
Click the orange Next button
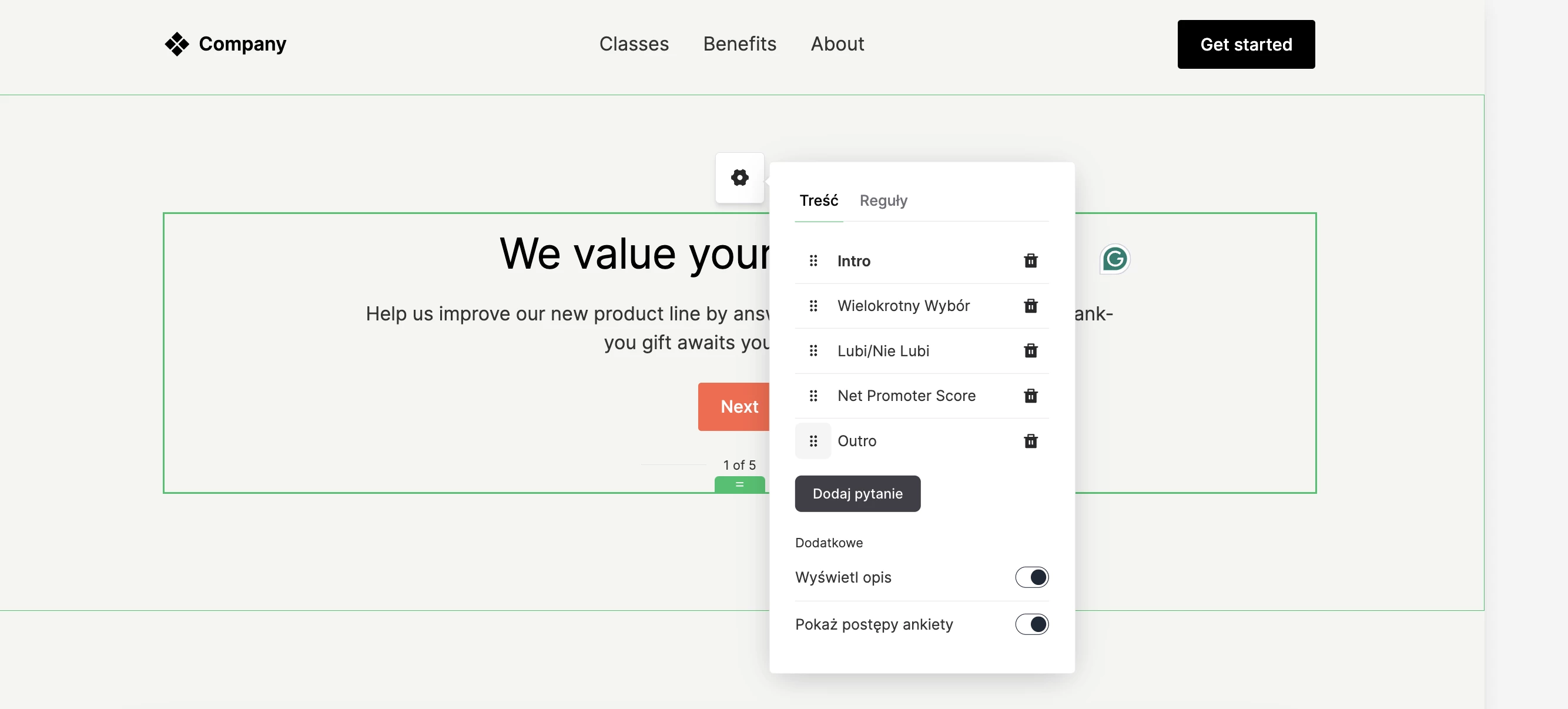(x=735, y=406)
